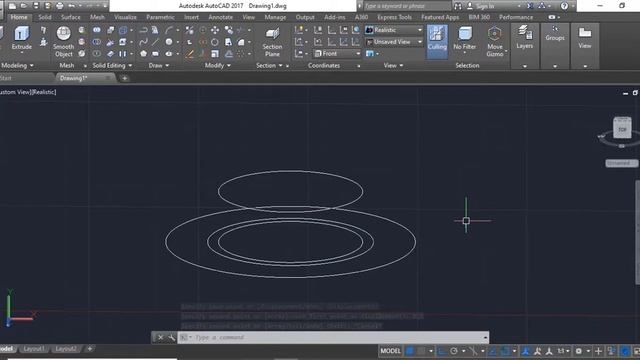Viewport: 640px width, 360px height.
Task: Toggle the drawing Grid display in status bar
Action: (410, 351)
